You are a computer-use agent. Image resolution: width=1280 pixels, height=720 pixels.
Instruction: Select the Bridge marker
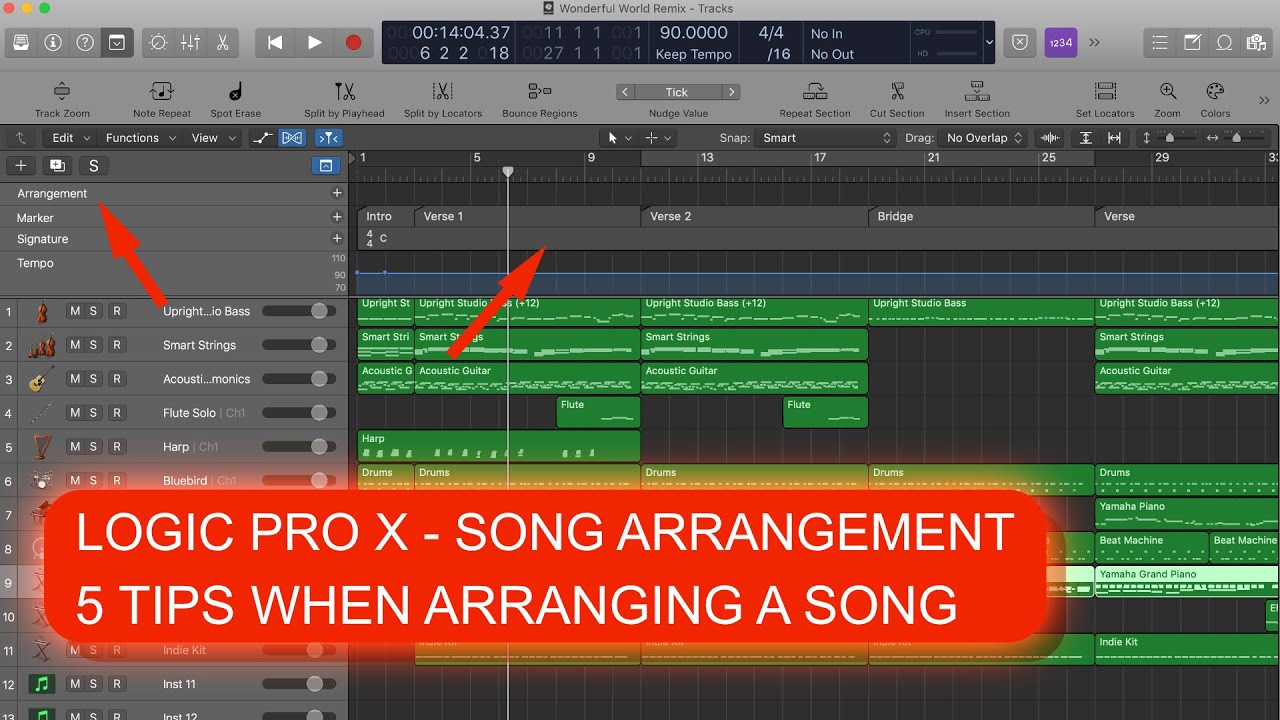coord(981,216)
